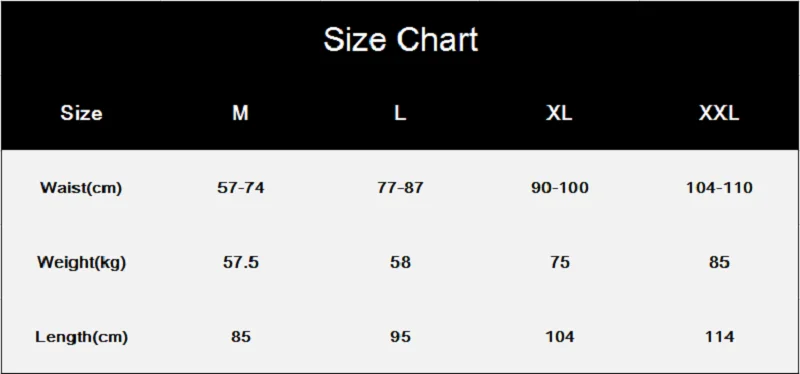Select the Length(cm) row label

[x=81, y=337]
